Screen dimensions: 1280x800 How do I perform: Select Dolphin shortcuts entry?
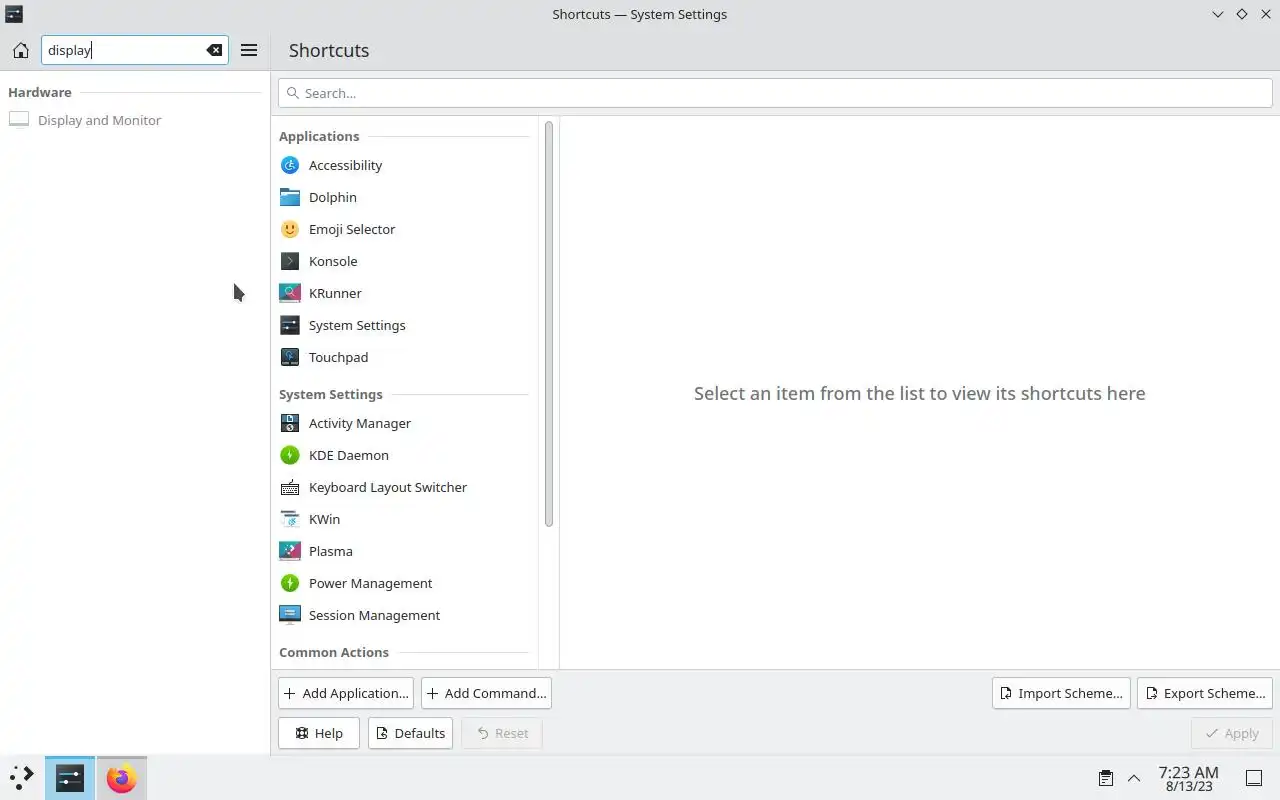click(405, 197)
